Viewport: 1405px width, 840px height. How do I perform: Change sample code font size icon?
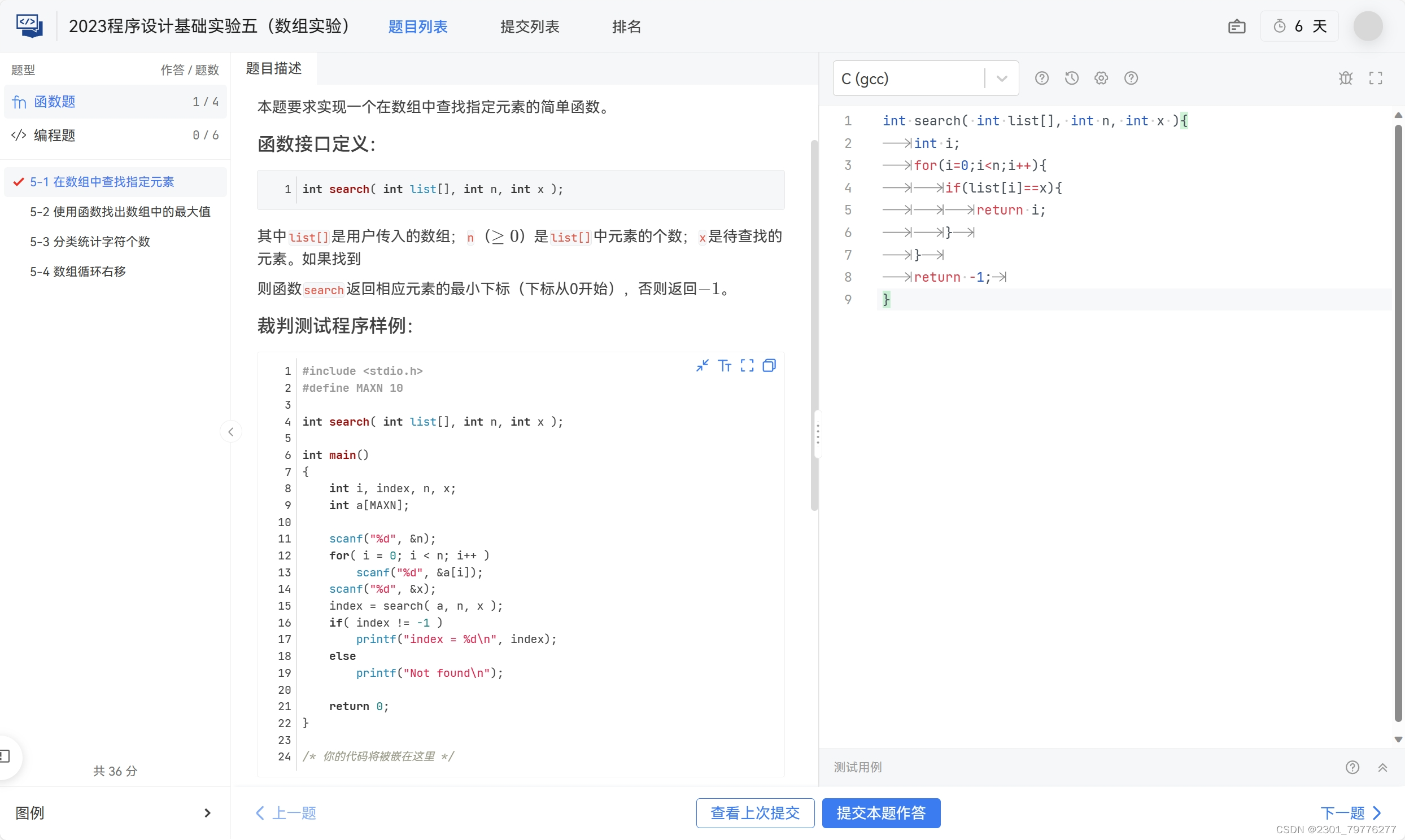coord(725,366)
